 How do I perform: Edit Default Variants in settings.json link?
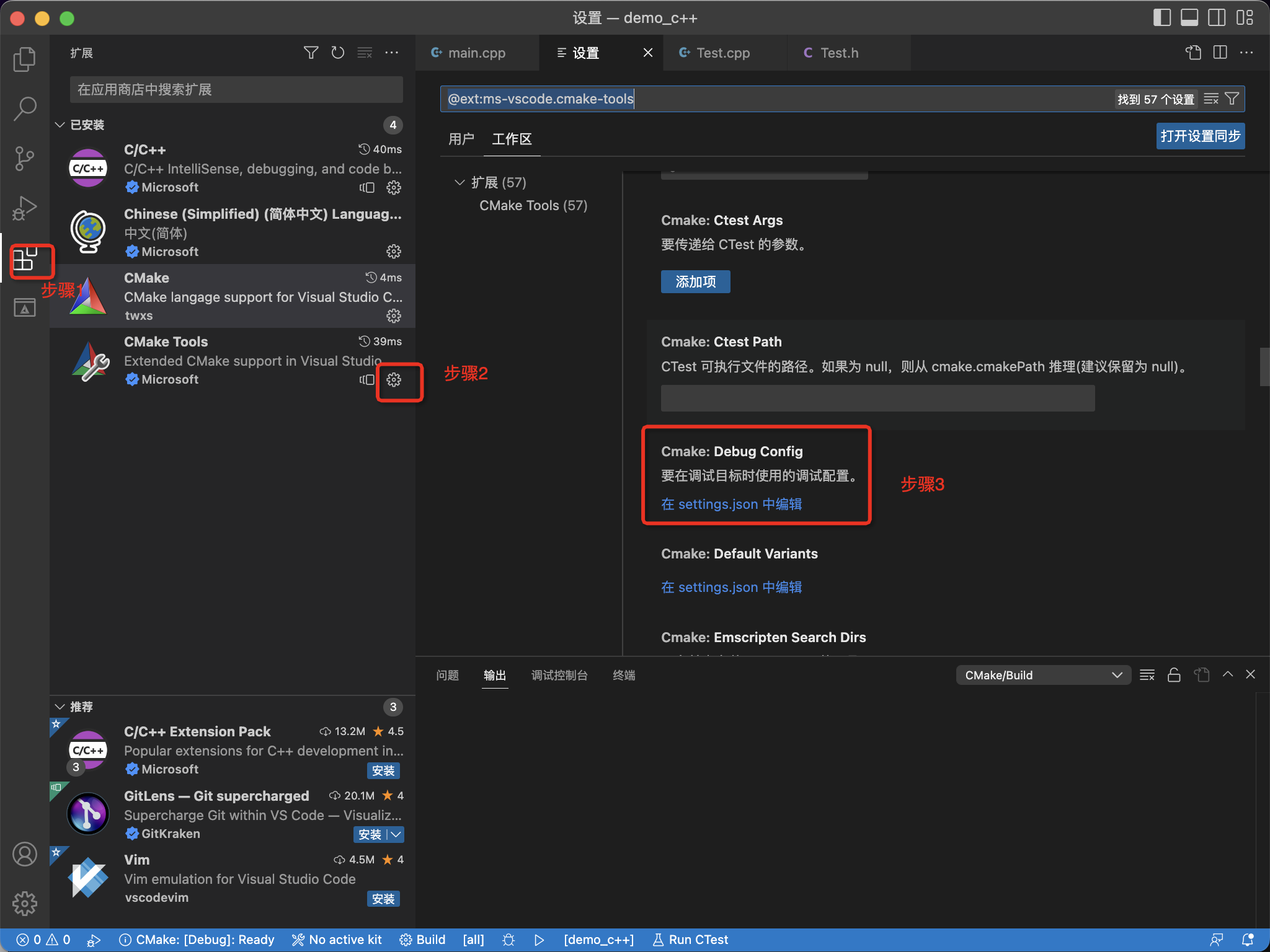coord(732,587)
